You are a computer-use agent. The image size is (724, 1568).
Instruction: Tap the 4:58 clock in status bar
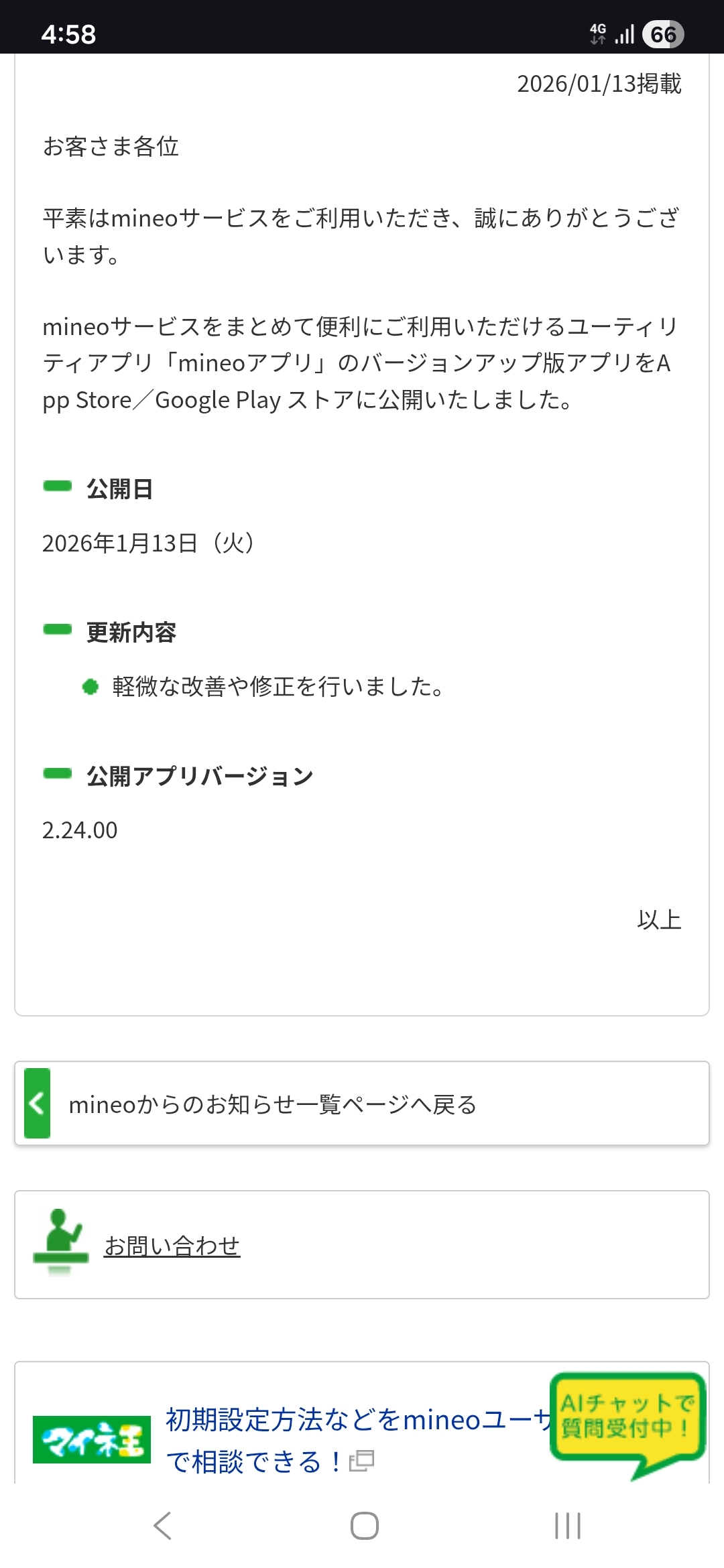point(68,34)
